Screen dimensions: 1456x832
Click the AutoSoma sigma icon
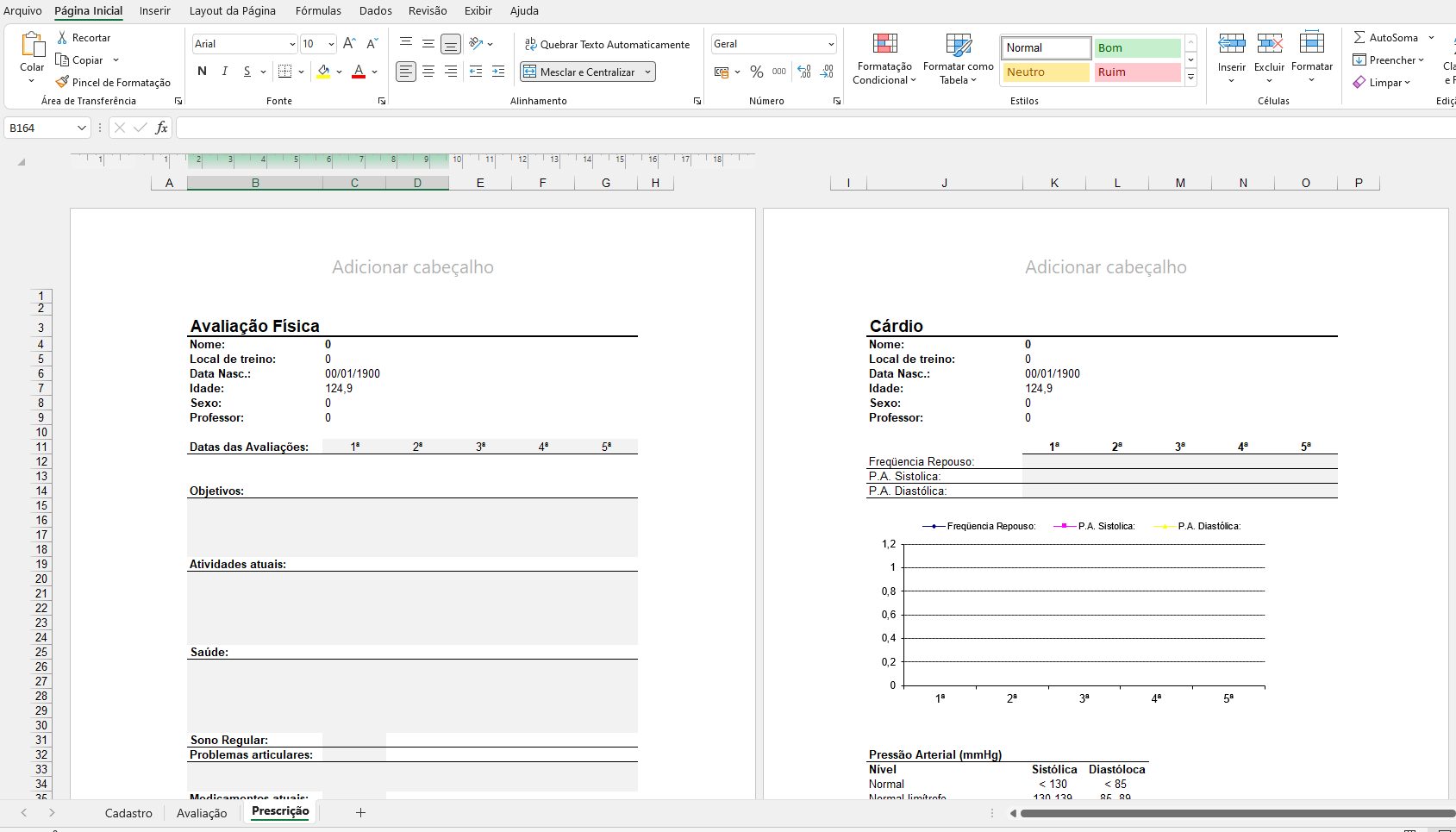click(1359, 38)
